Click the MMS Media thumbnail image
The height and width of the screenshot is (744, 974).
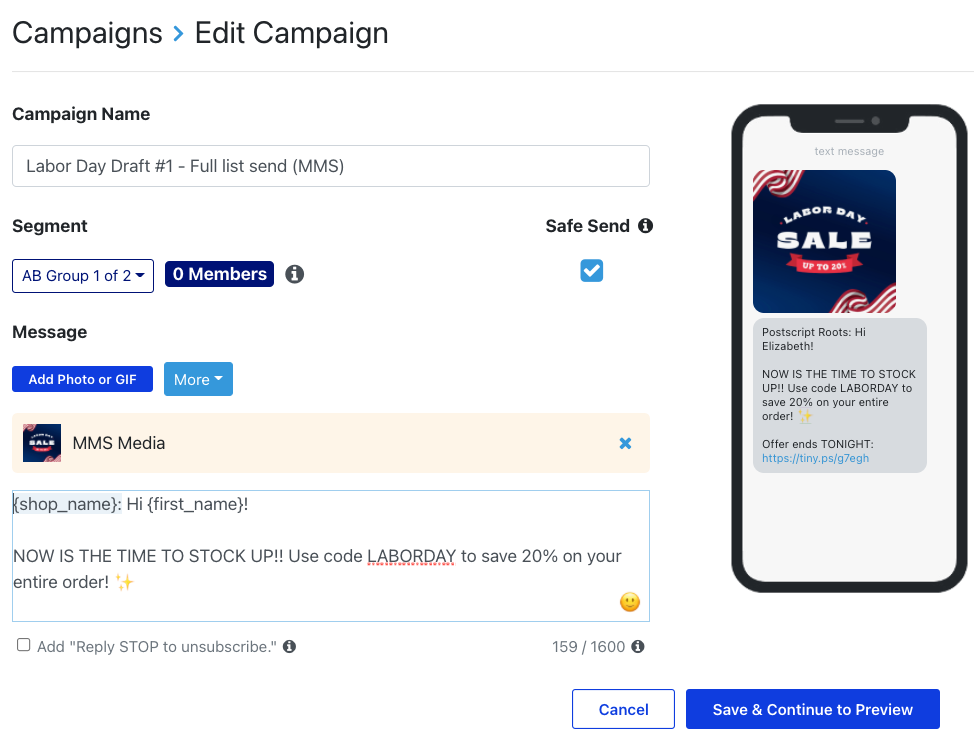42,443
